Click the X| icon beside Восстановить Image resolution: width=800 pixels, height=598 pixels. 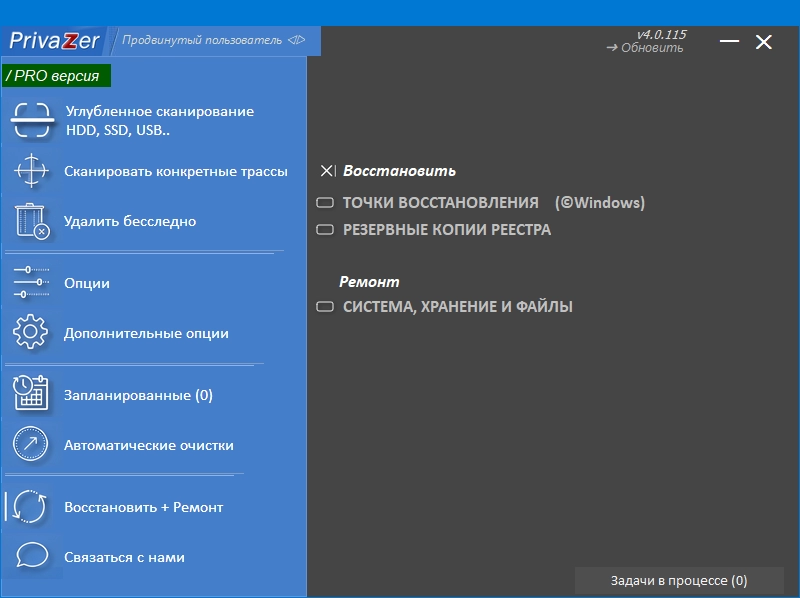coord(328,170)
